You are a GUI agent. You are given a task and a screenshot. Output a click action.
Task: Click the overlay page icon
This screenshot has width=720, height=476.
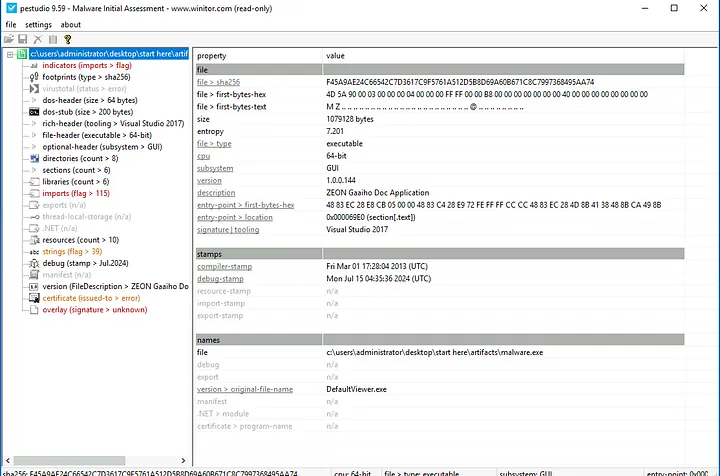[34, 310]
